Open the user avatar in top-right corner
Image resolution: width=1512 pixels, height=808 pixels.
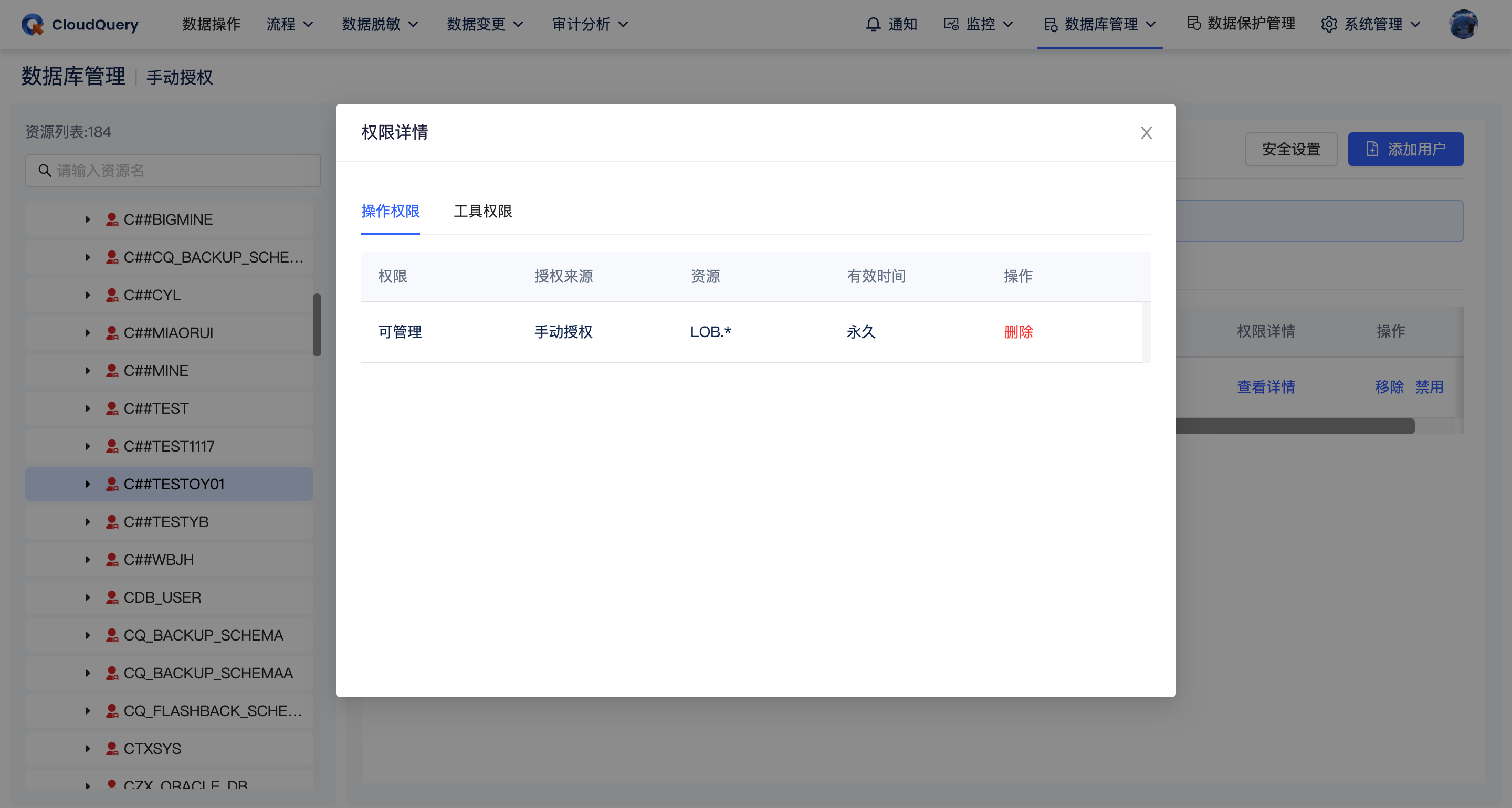tap(1463, 24)
